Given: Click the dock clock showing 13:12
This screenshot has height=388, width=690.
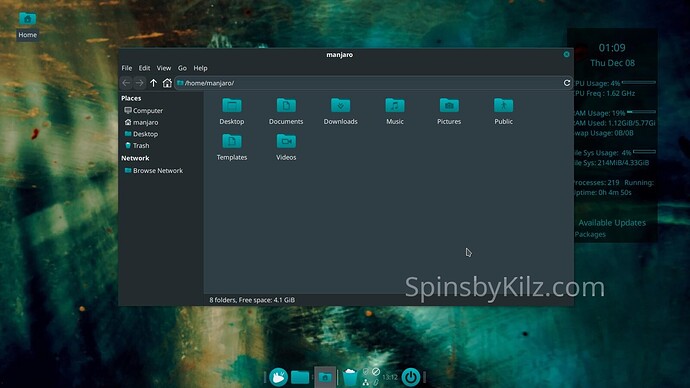Looking at the screenshot, I should (390, 377).
